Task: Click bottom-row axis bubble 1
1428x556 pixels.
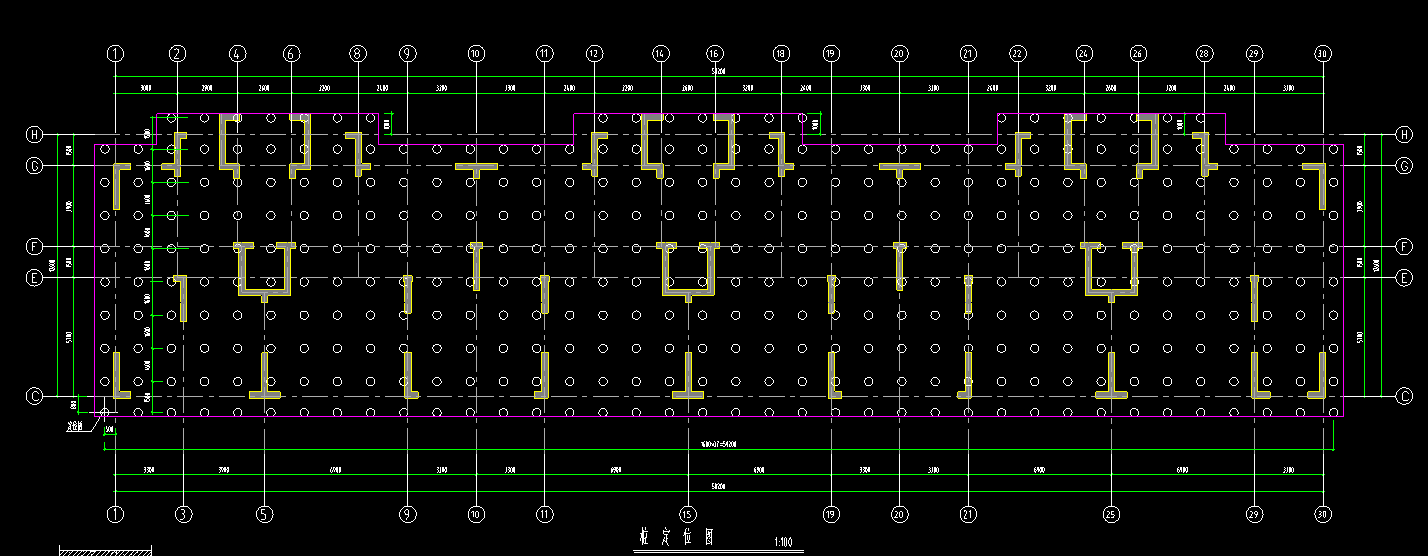Action: click(x=116, y=514)
